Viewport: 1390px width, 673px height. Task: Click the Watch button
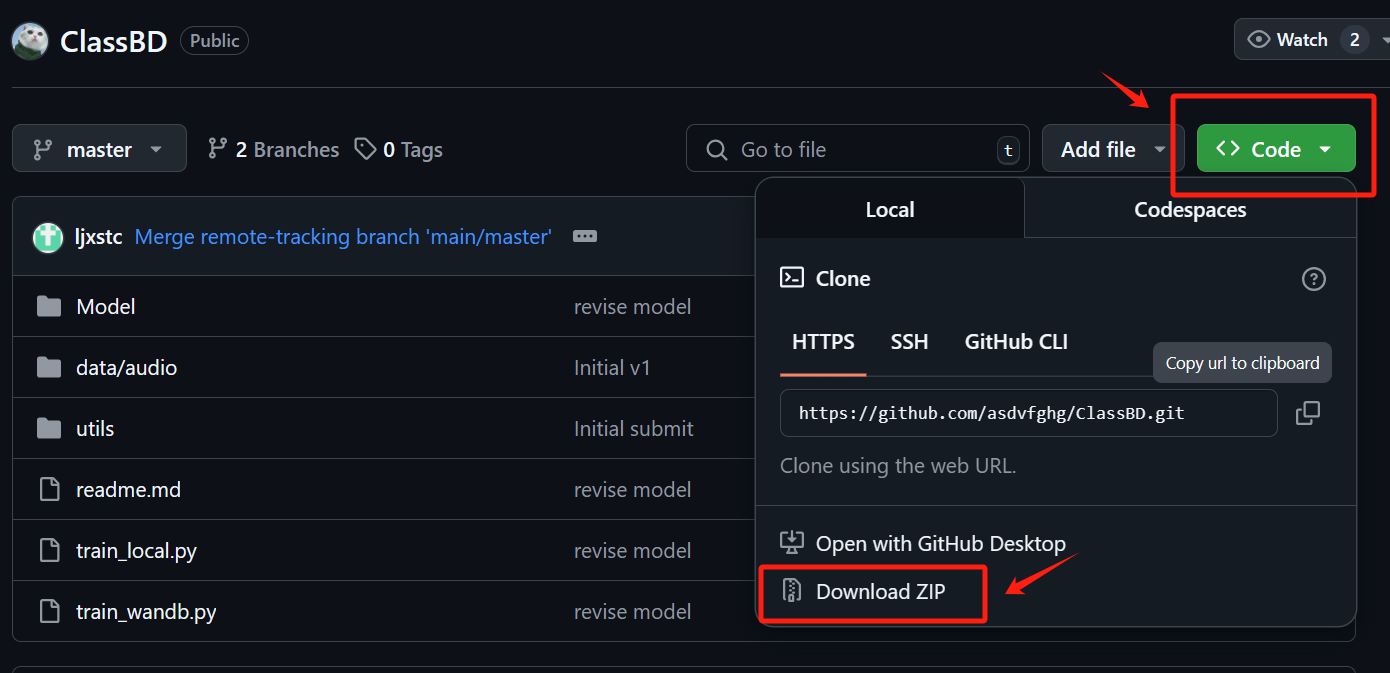[x=1312, y=39]
